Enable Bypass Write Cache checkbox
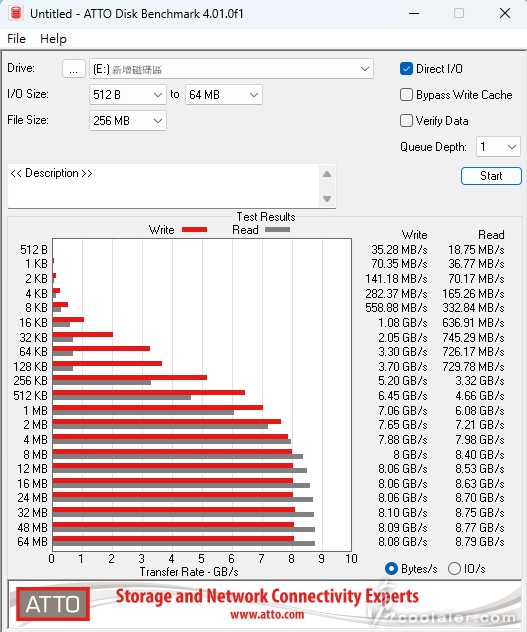Viewport: 527px width, 632px height. click(x=406, y=95)
